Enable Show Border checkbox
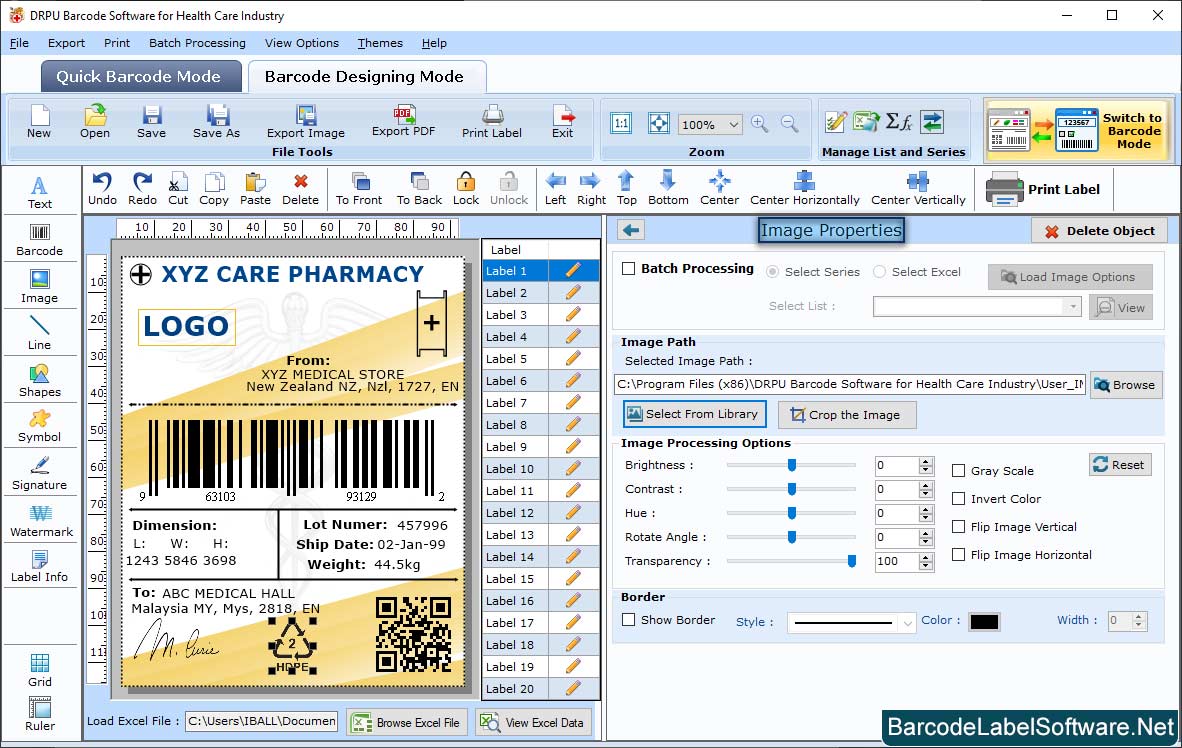The width and height of the screenshot is (1182, 748). (x=629, y=619)
